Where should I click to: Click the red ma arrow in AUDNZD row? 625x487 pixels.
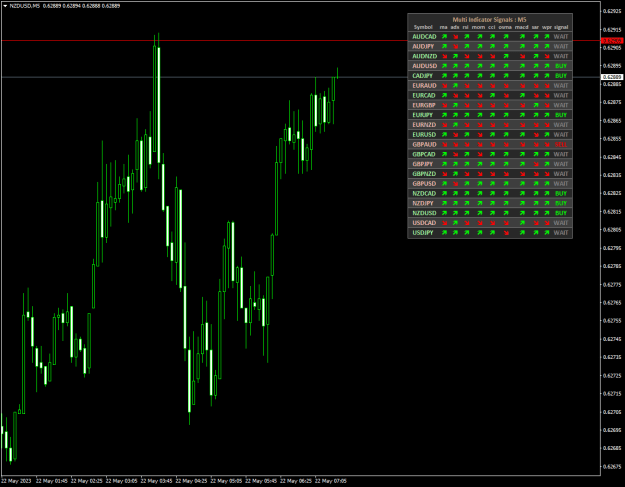click(444, 56)
